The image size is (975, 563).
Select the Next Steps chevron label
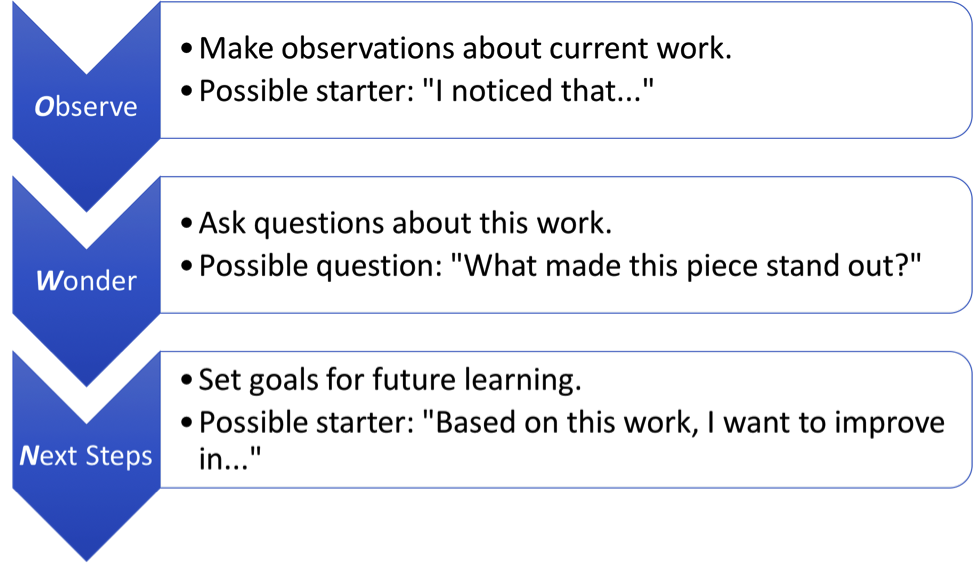(x=86, y=455)
